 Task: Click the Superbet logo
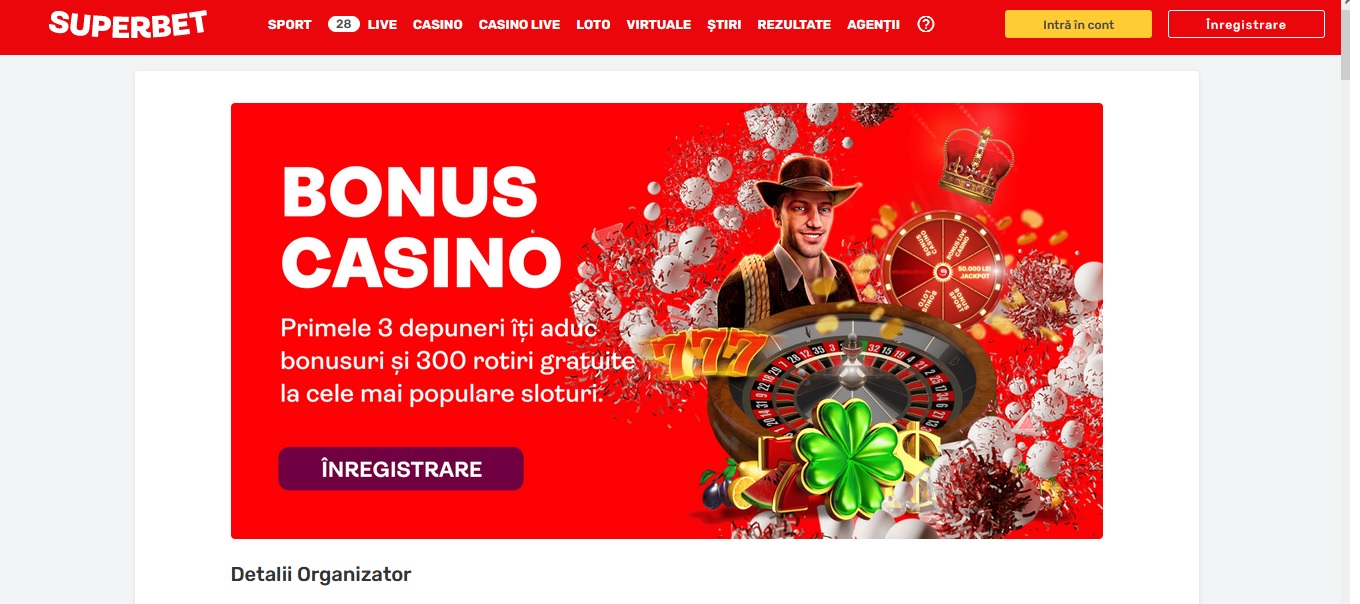(x=128, y=23)
